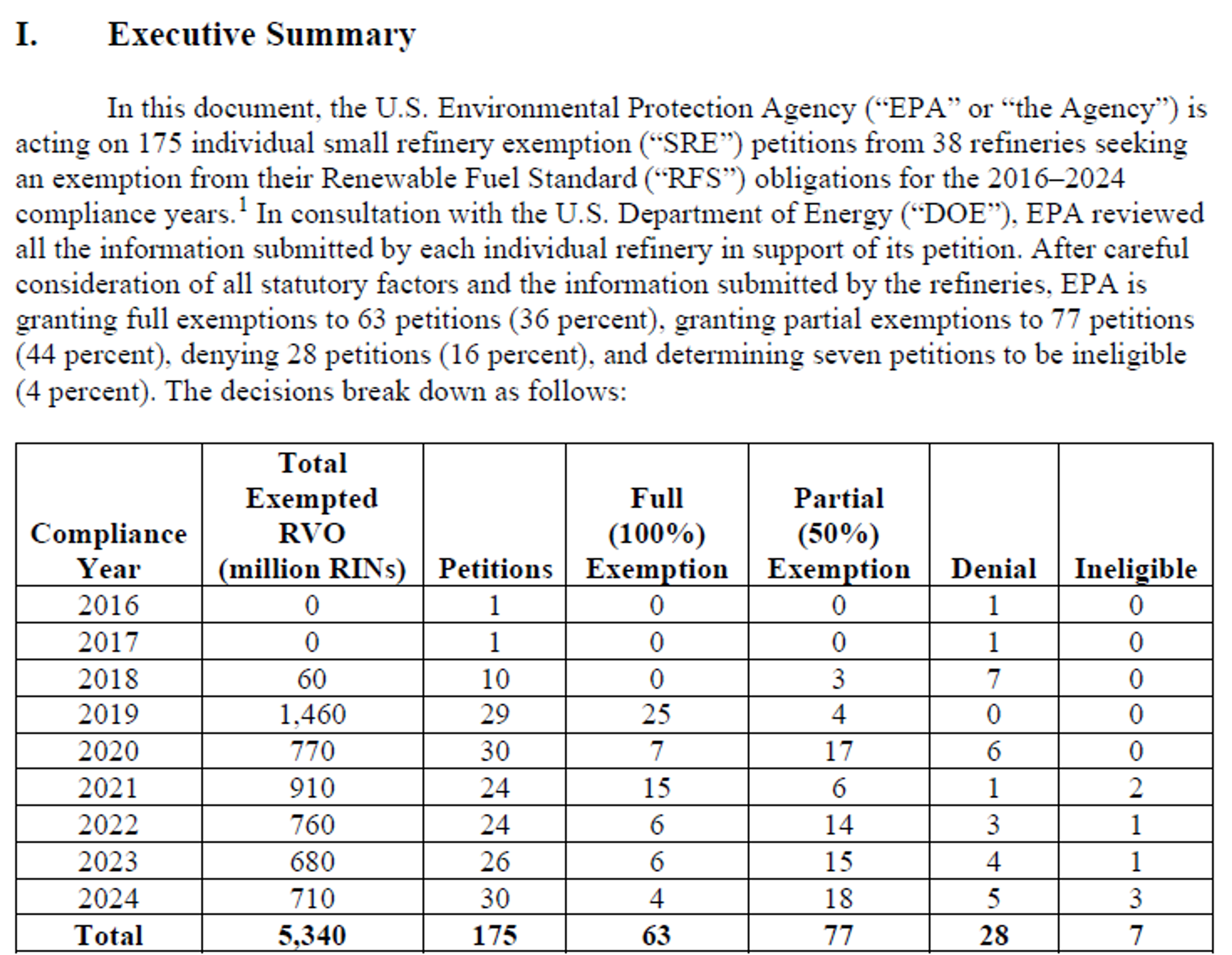This screenshot has height=955, width=1232.
Task: Select the 2019 compliance year cell
Action: point(108,714)
